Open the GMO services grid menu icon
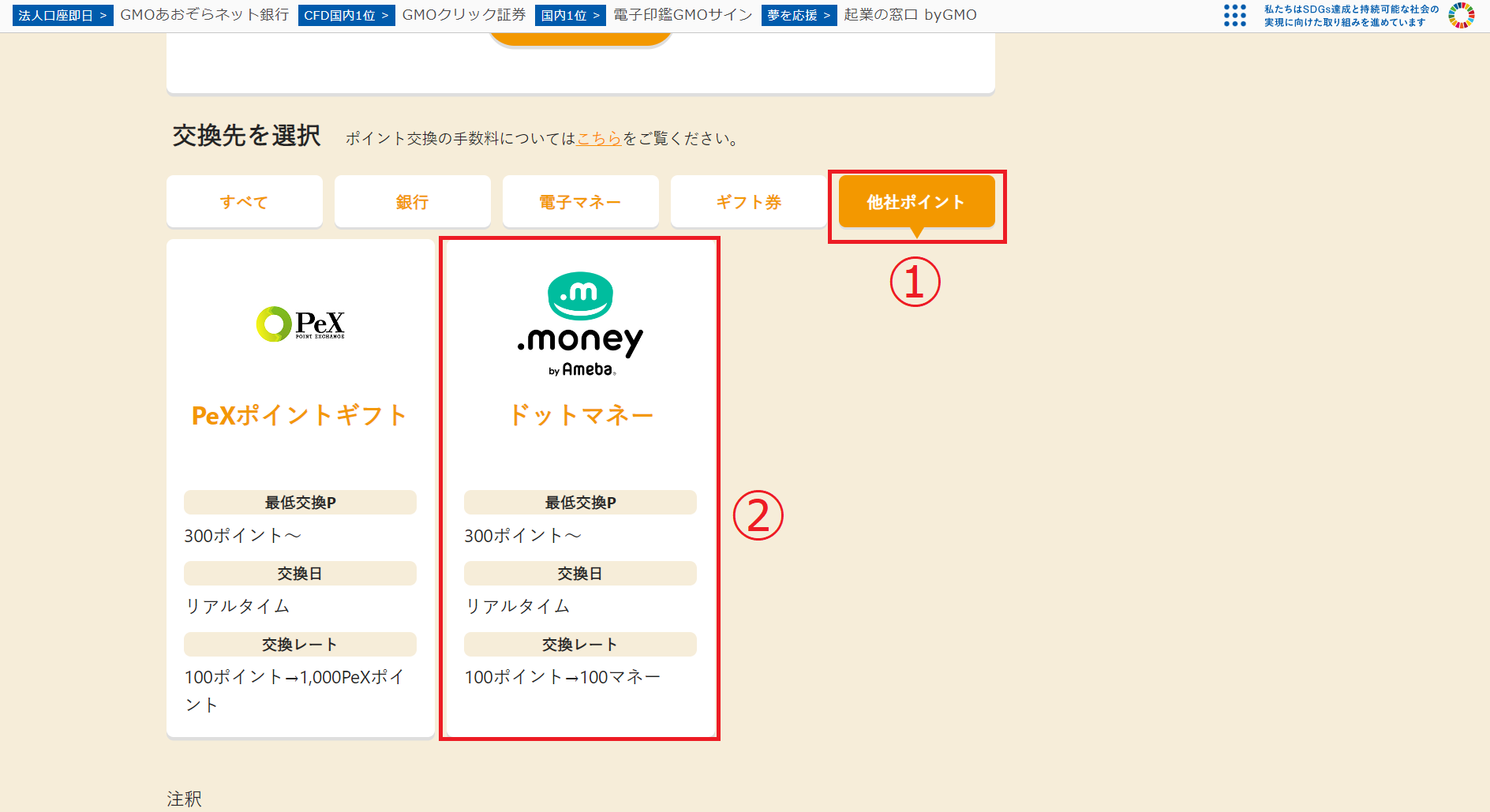 [1234, 15]
